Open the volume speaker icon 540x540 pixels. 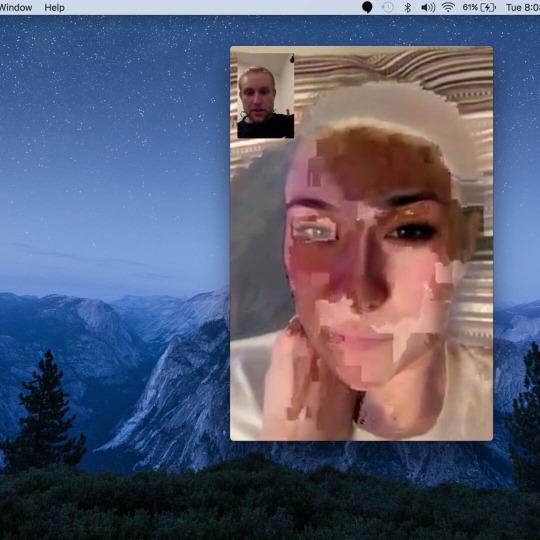coord(428,7)
